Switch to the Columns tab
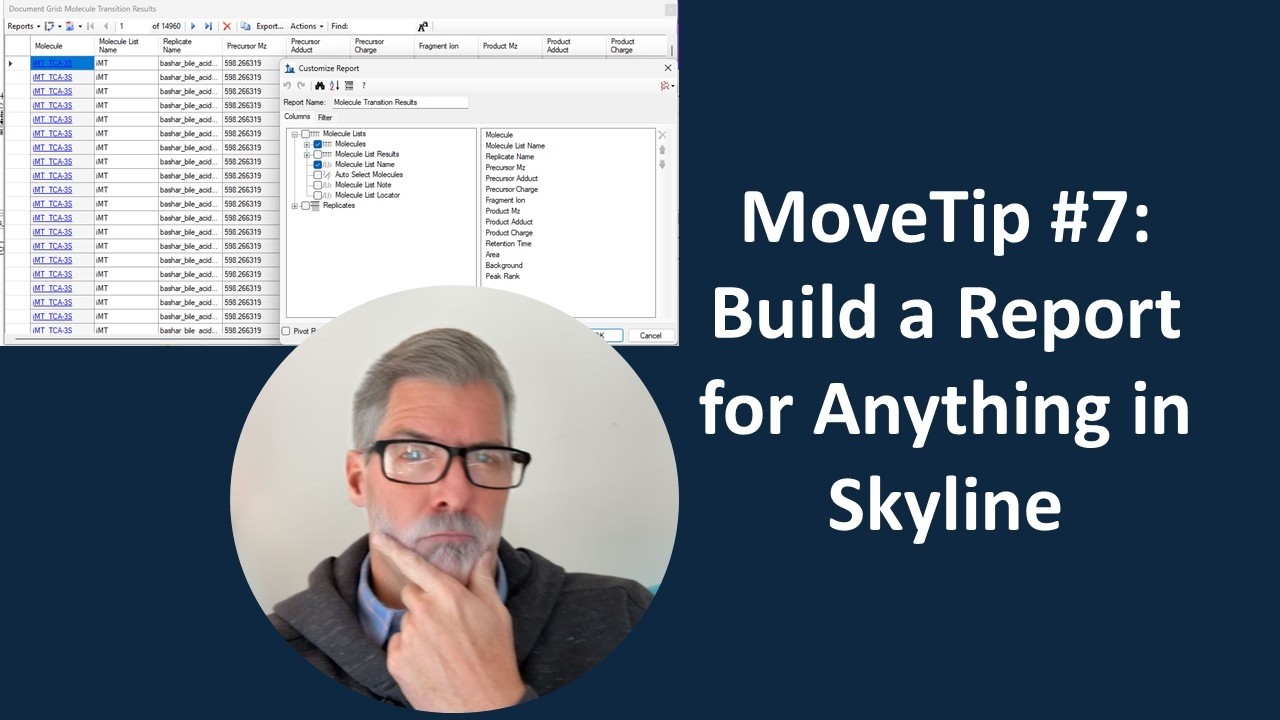The image size is (1280, 720). (x=297, y=117)
